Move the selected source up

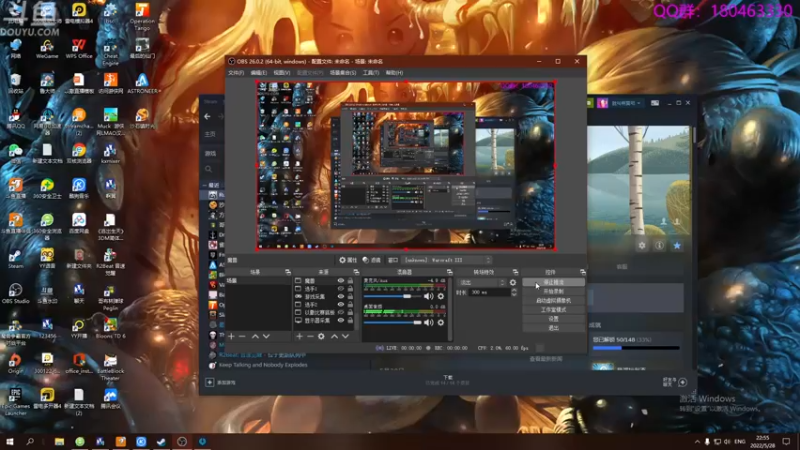click(334, 336)
